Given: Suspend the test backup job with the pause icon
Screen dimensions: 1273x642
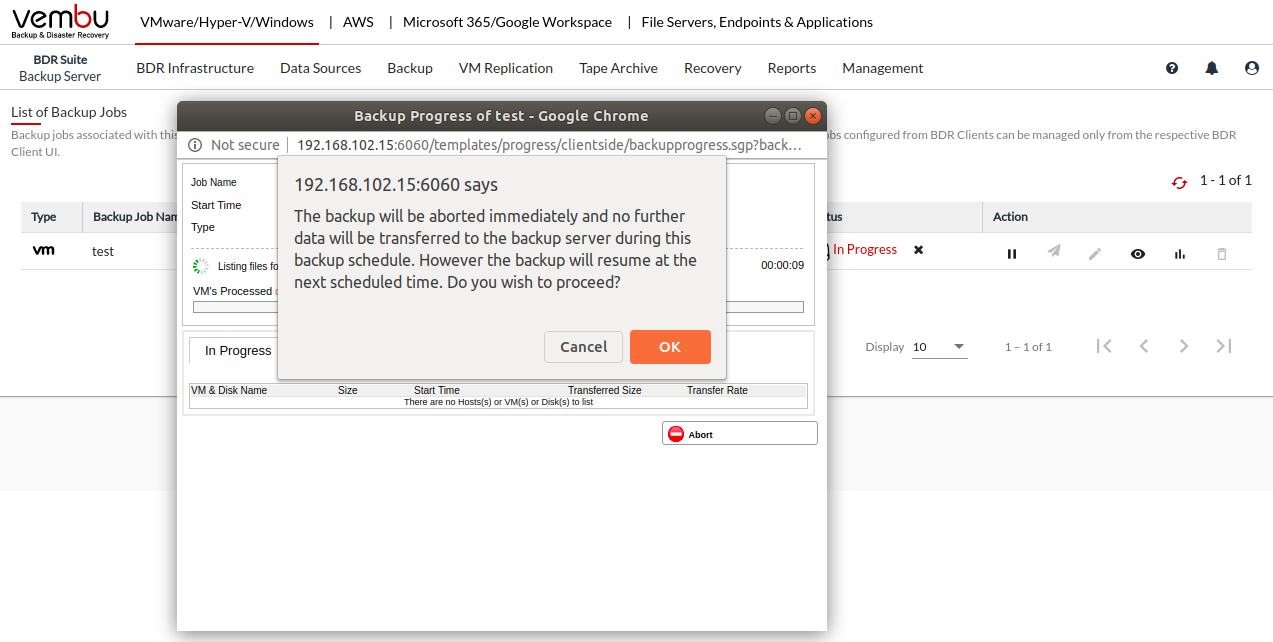Looking at the screenshot, I should pyautogui.click(x=1012, y=254).
